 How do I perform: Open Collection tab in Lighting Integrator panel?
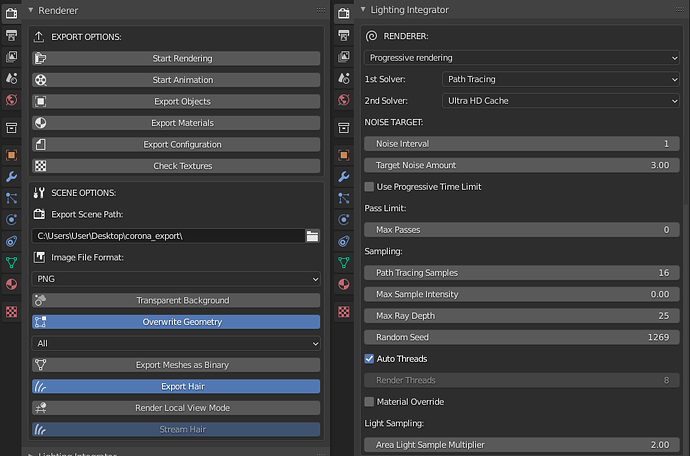(344, 128)
